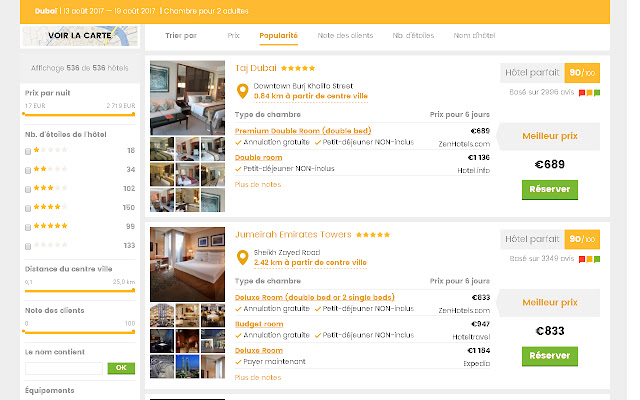This screenshot has height=400, width=640.
Task: Open the Taj Dubai main room photo
Action: tap(187, 97)
